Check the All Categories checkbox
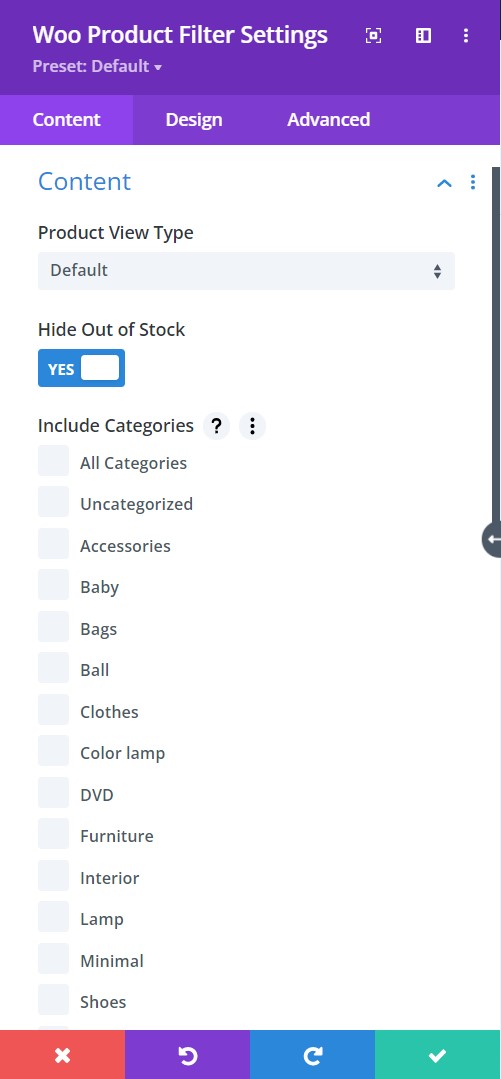This screenshot has width=501, height=1079. click(54, 461)
